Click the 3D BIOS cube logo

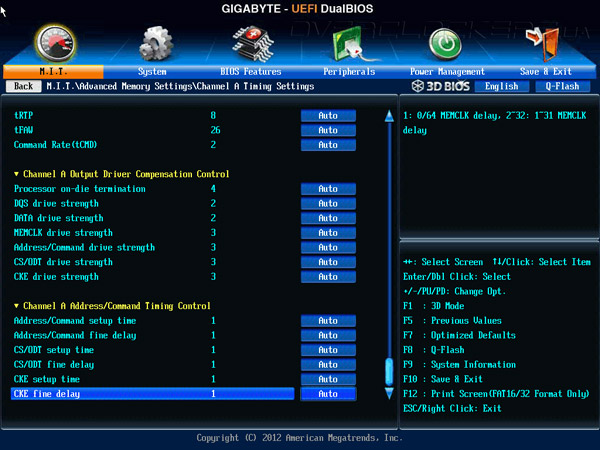point(418,86)
